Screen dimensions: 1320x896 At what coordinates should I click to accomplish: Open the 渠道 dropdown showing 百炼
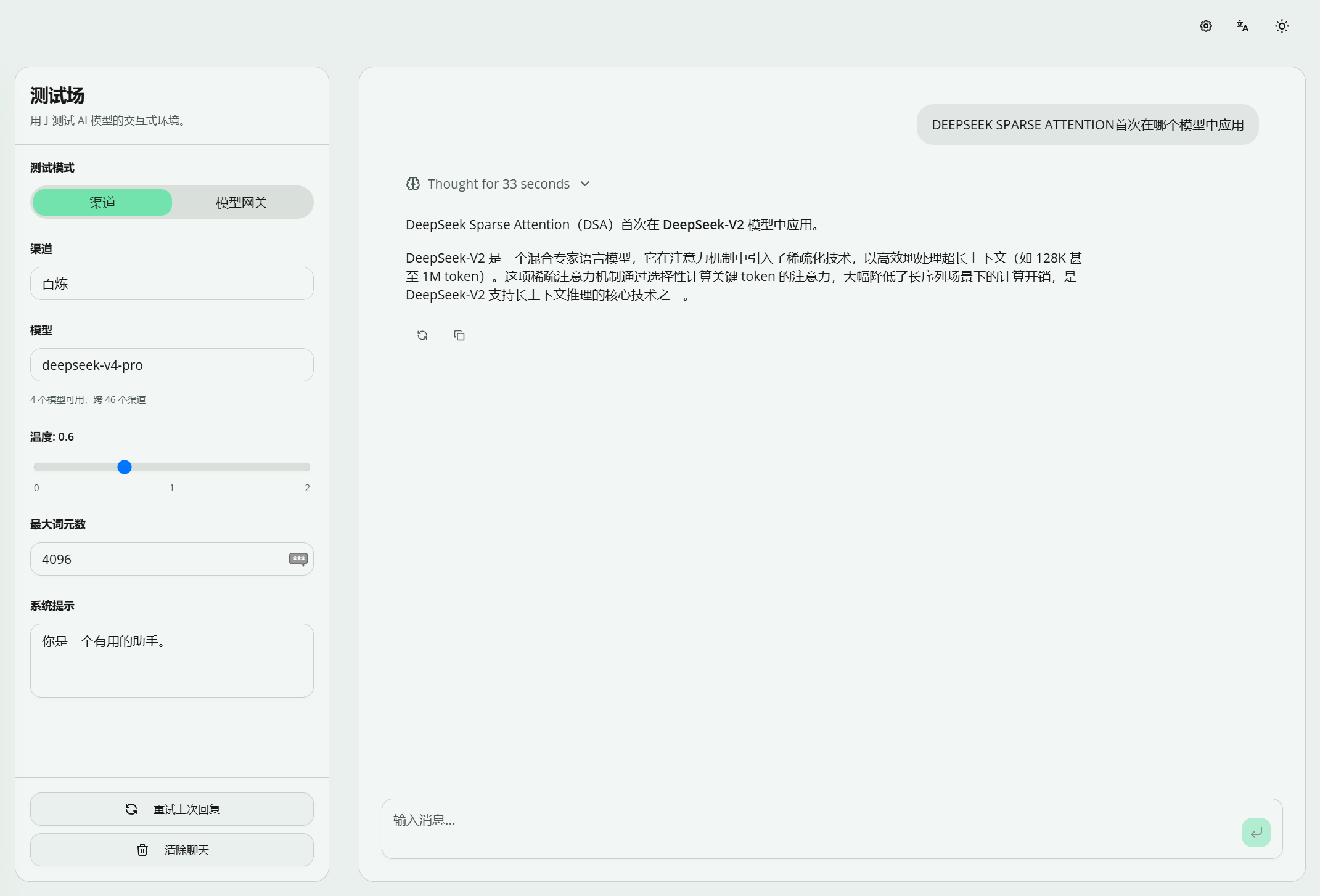[172, 283]
